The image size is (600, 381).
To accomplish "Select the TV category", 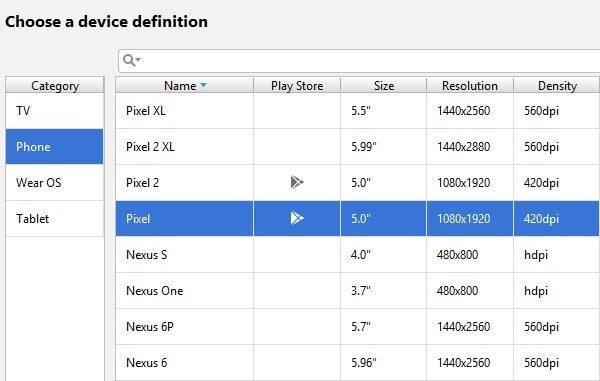I will click(x=54, y=111).
